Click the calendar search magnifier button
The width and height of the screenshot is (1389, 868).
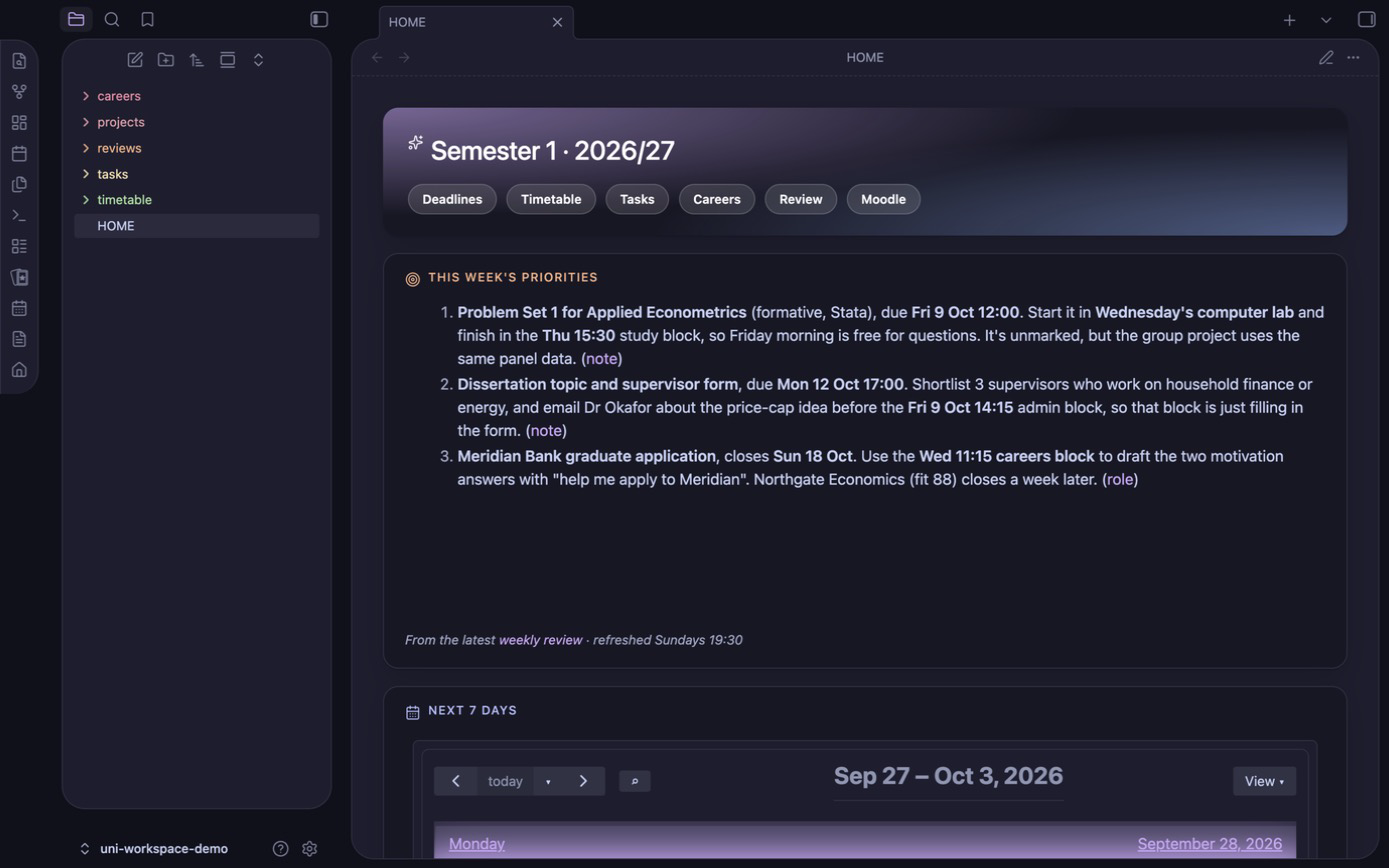[x=635, y=781]
